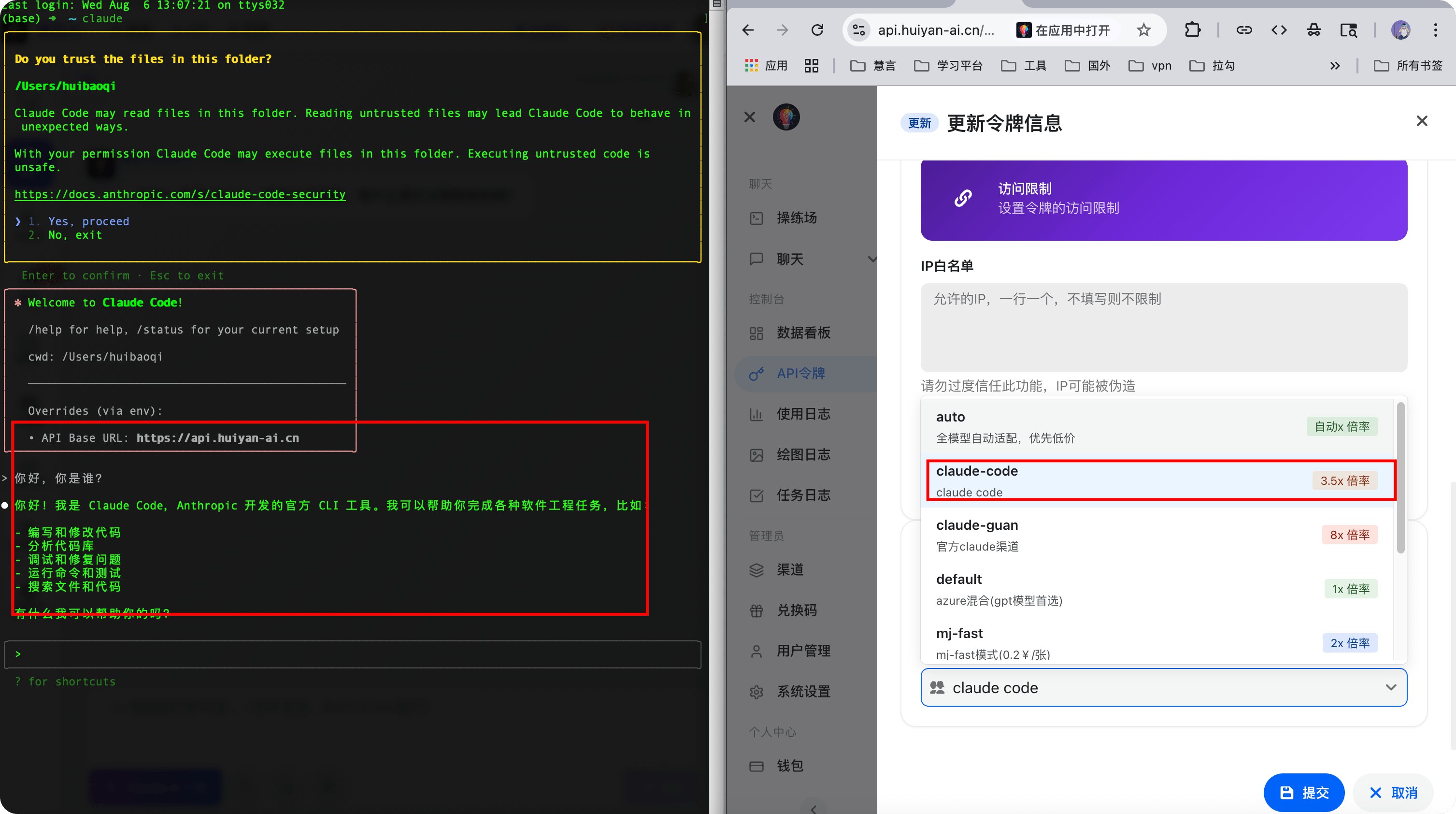This screenshot has width=1456, height=814.
Task: Click the 访问限制 link icon in purple banner
Action: pos(963,198)
